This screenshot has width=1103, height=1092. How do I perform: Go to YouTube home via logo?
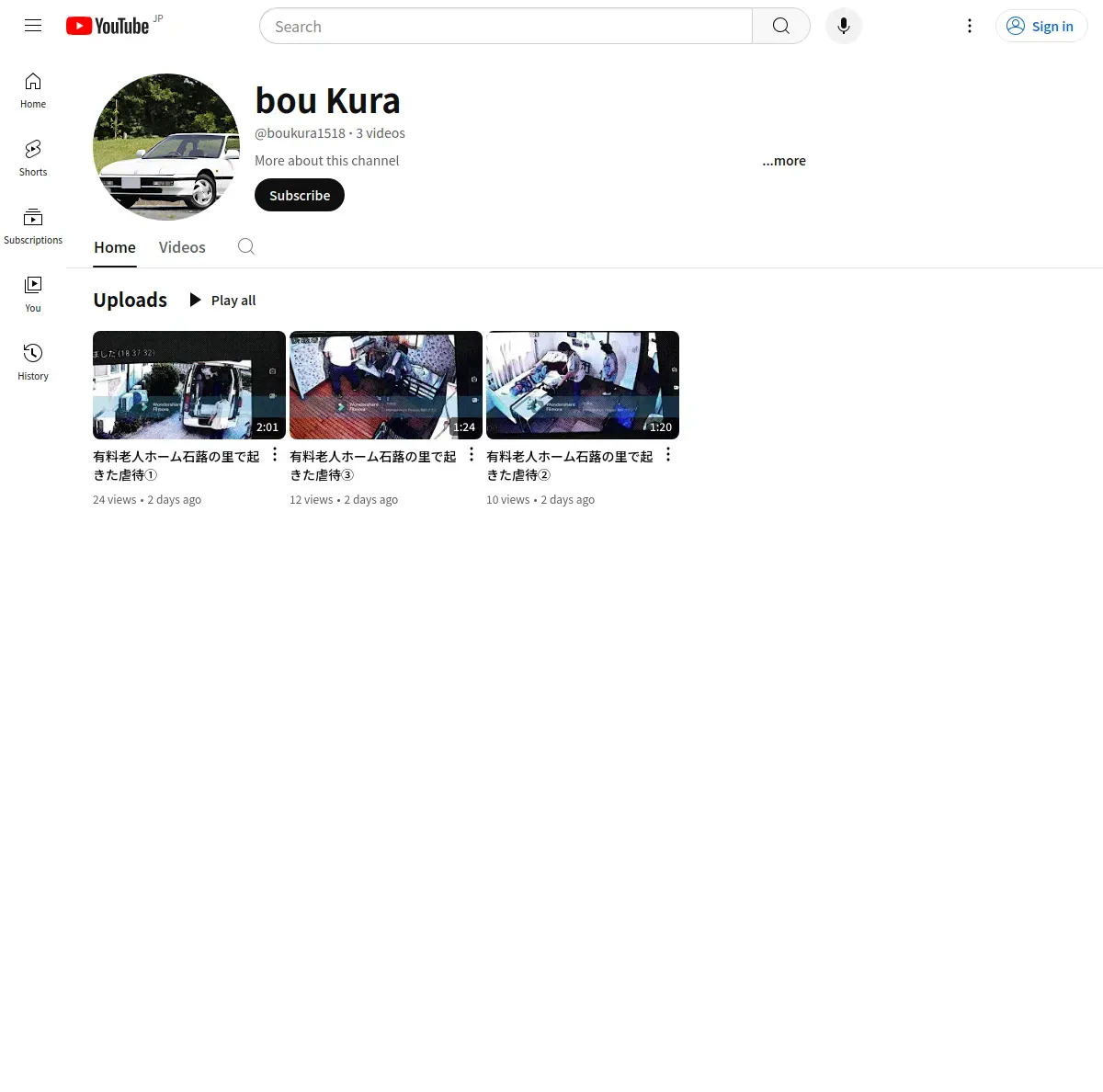(x=108, y=26)
